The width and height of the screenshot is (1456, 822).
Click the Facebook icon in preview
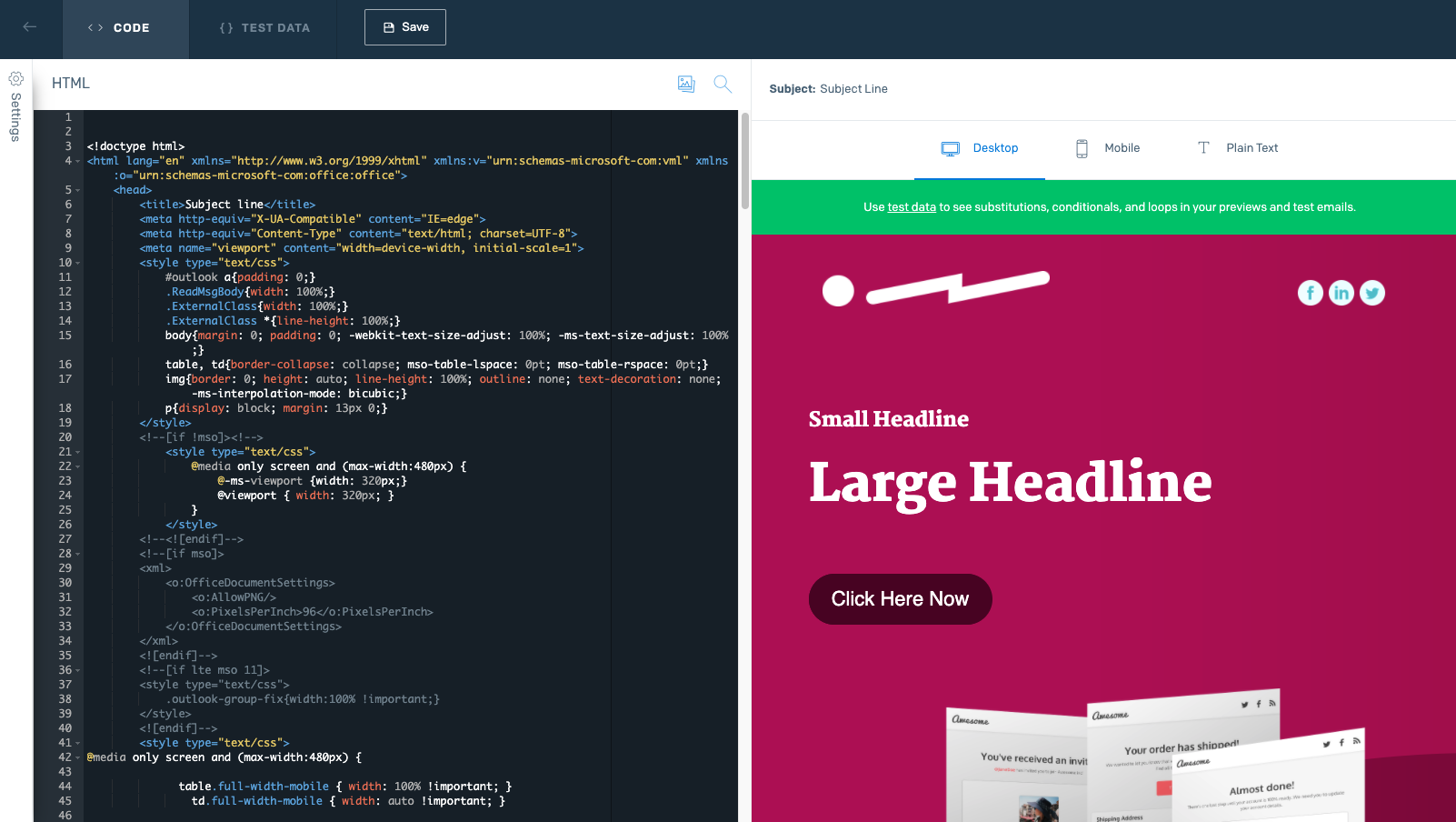click(x=1310, y=293)
